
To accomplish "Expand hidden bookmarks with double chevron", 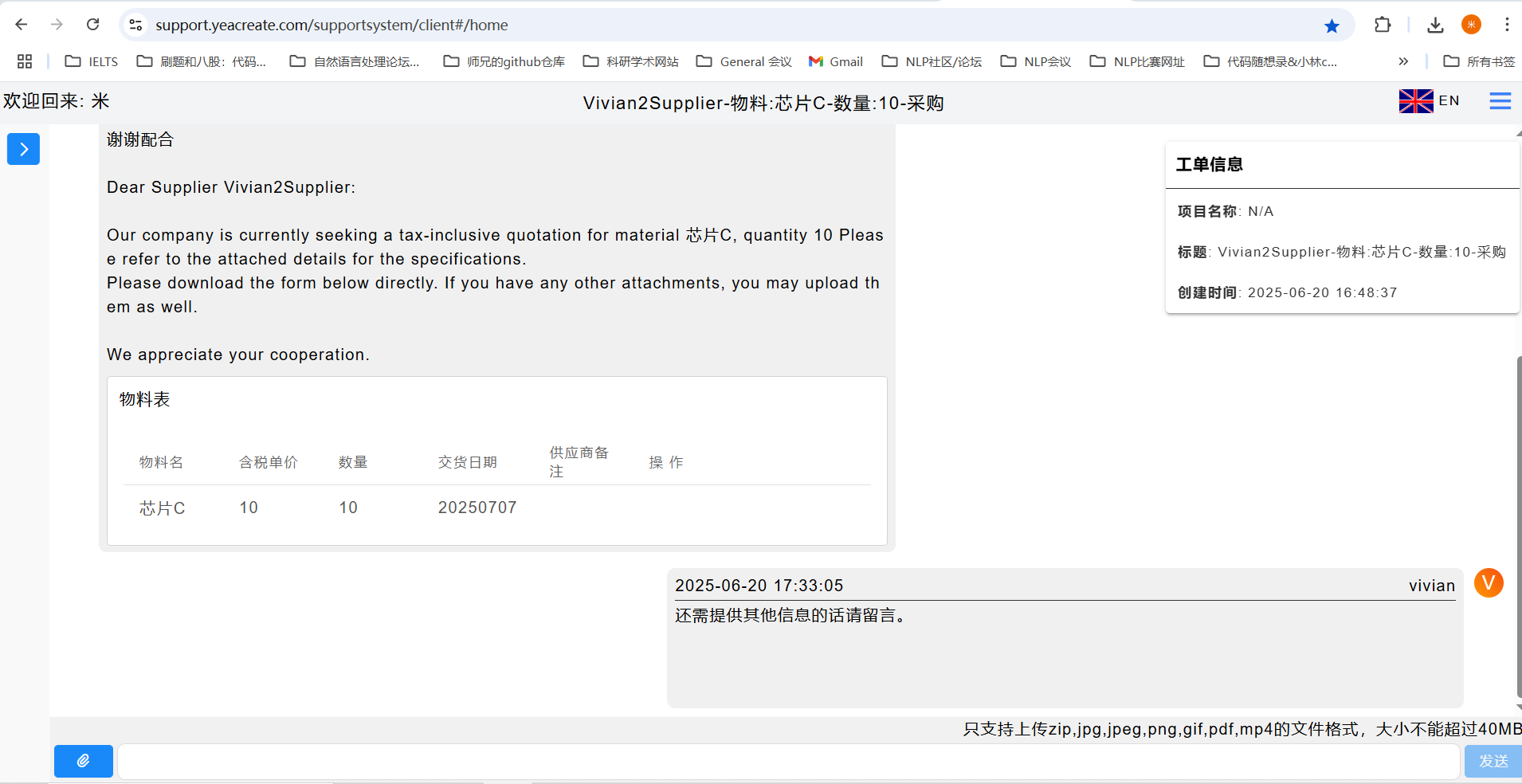I will tap(1403, 61).
